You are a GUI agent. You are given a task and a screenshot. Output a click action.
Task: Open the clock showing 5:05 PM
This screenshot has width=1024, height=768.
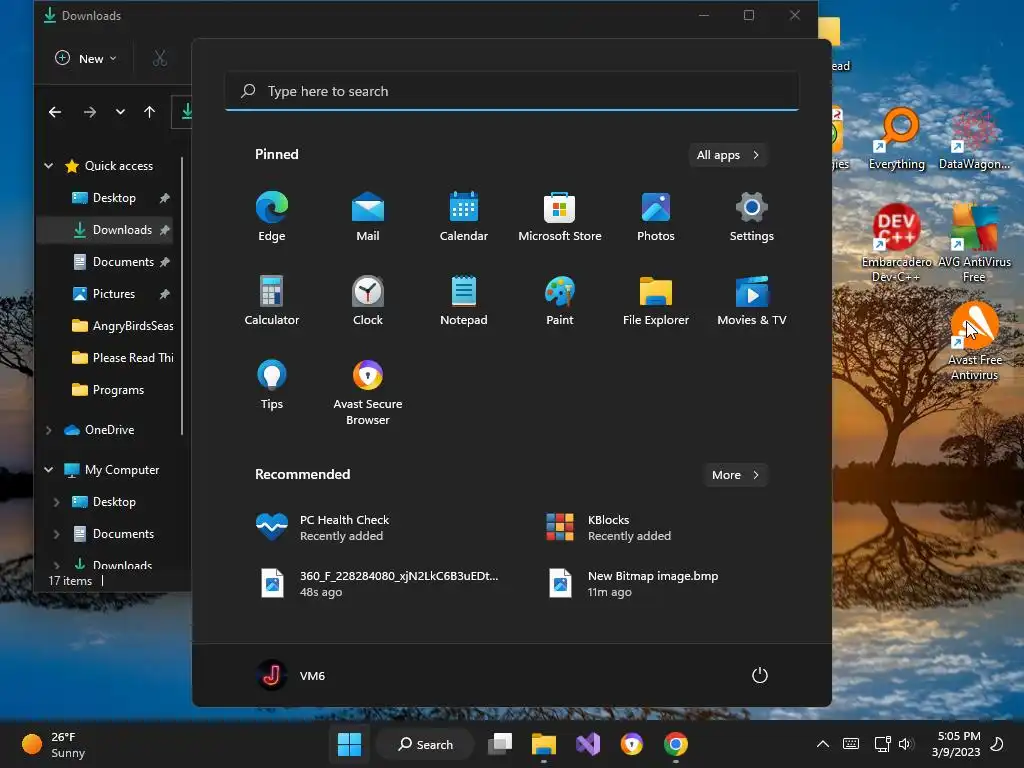point(956,744)
